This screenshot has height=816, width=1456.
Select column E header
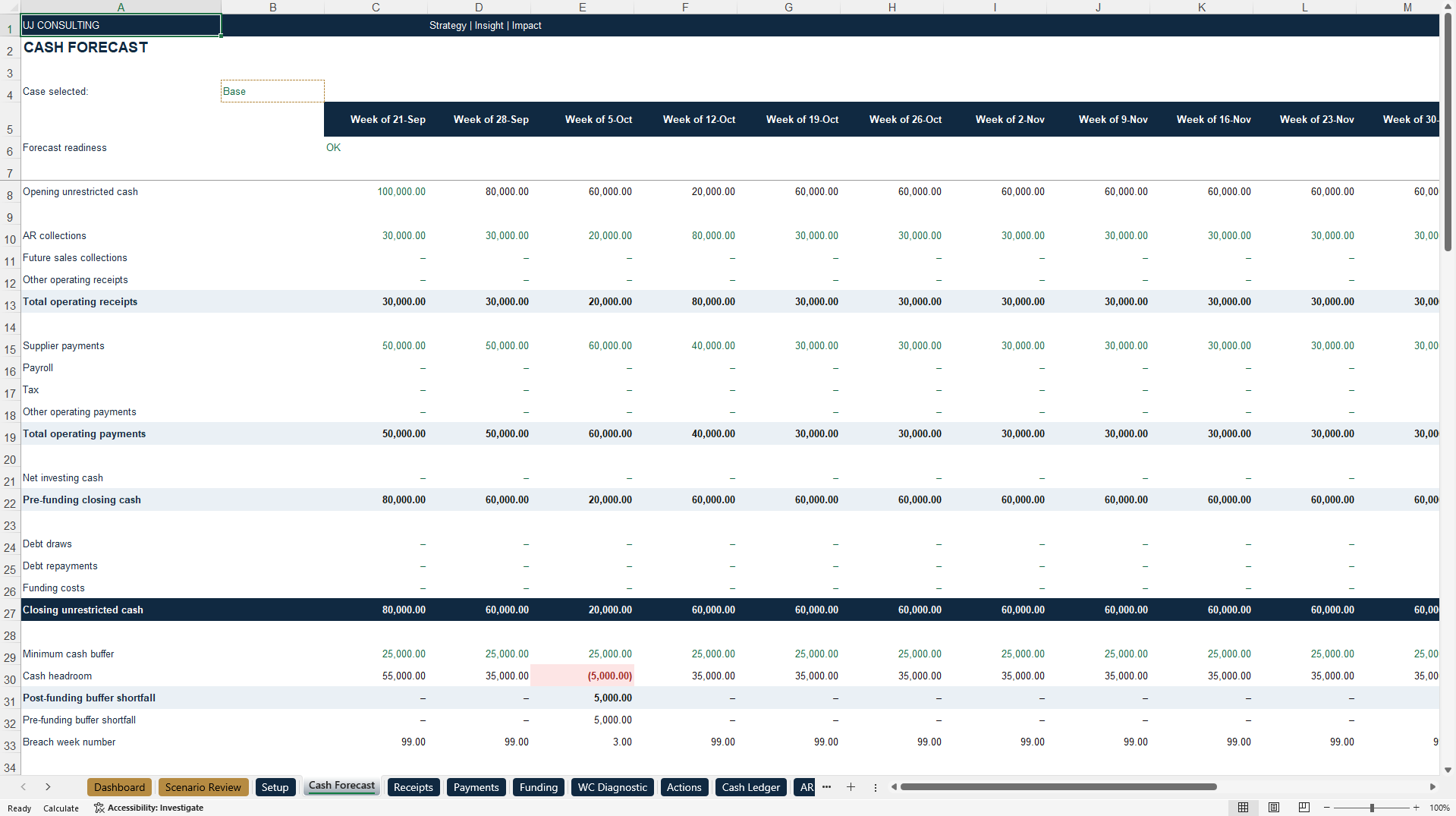click(582, 7)
